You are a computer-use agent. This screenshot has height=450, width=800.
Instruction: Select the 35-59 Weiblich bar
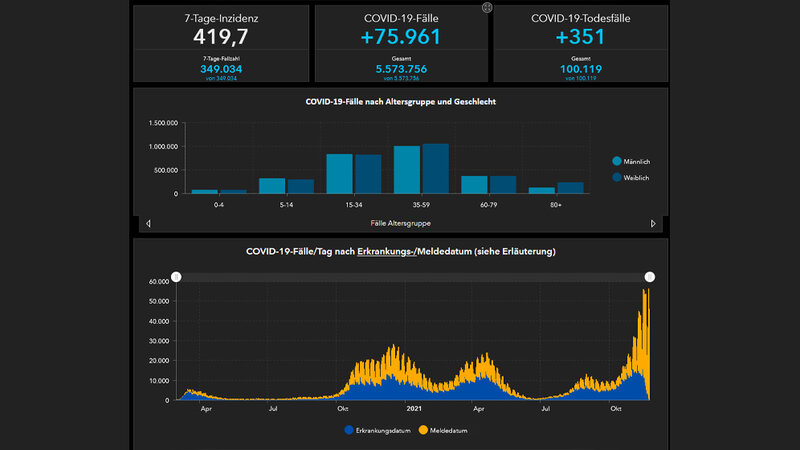click(x=435, y=168)
